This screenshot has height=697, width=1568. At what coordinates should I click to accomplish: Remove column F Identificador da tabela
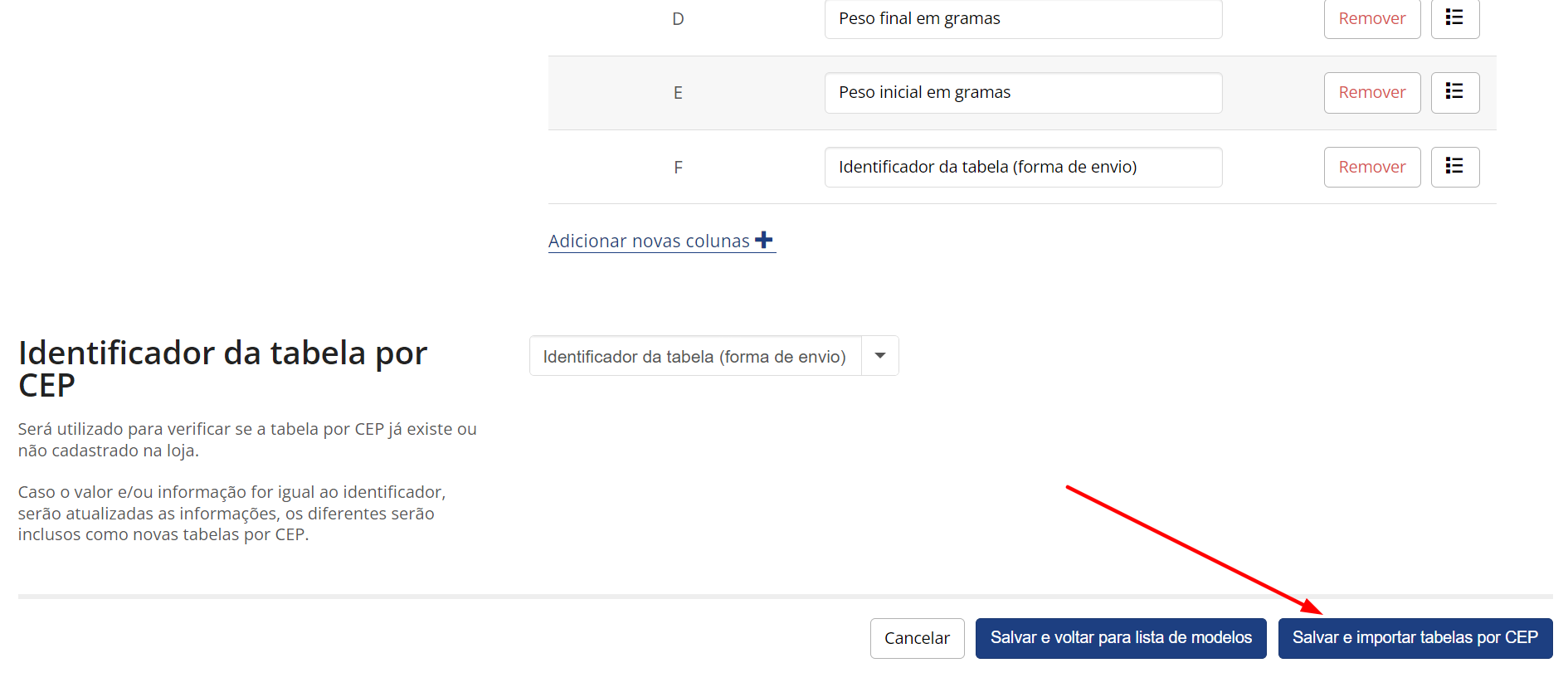click(x=1372, y=167)
